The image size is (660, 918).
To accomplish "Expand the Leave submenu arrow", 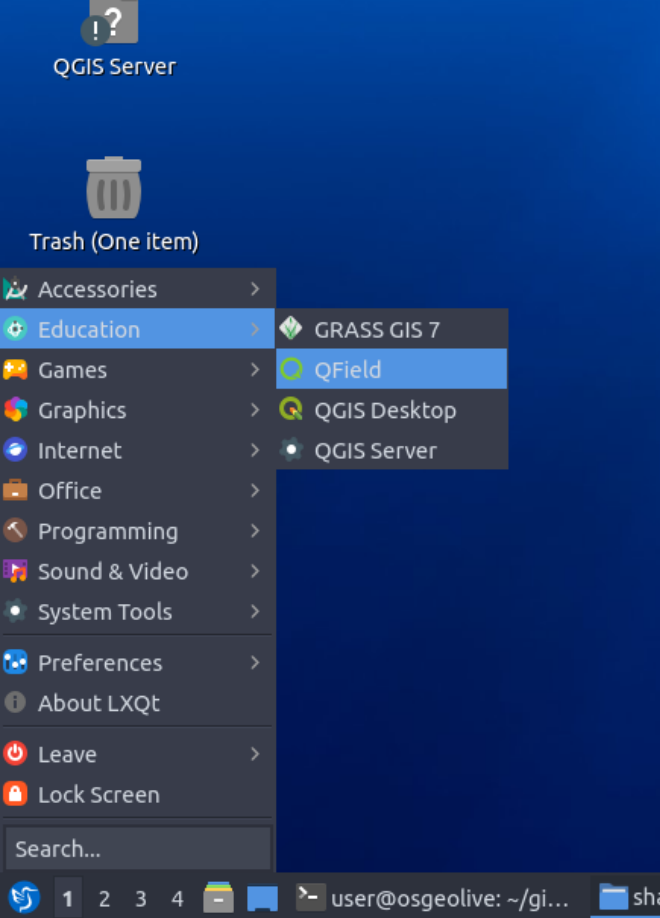I will pyautogui.click(x=255, y=753).
